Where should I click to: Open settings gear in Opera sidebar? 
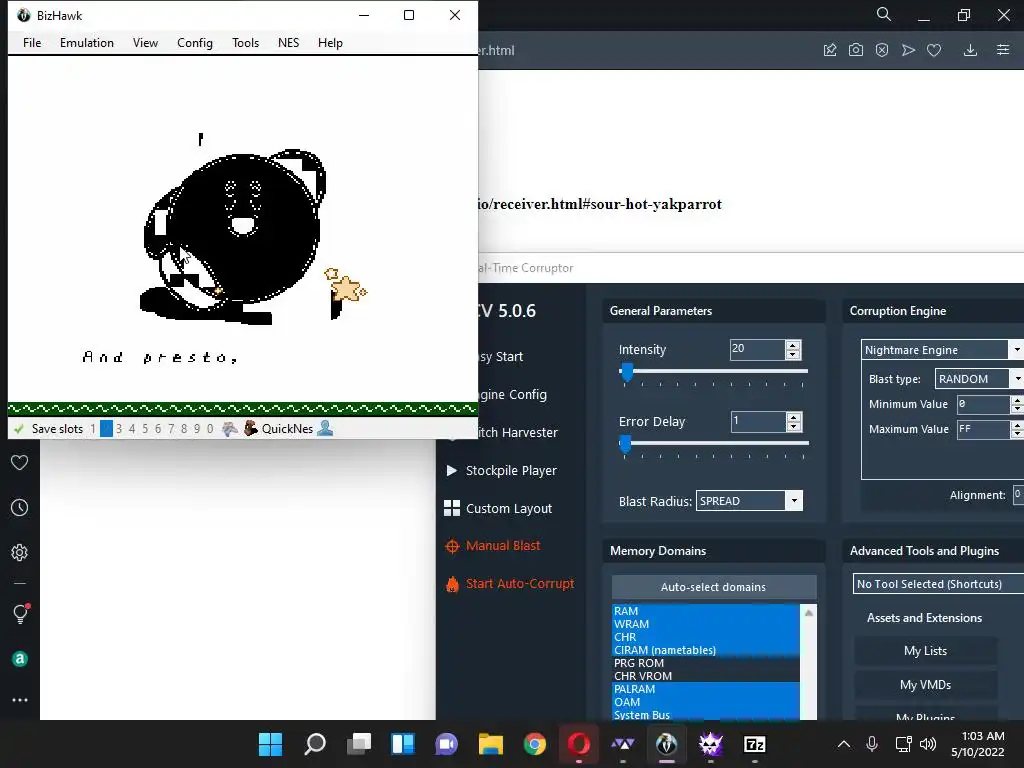coord(20,552)
